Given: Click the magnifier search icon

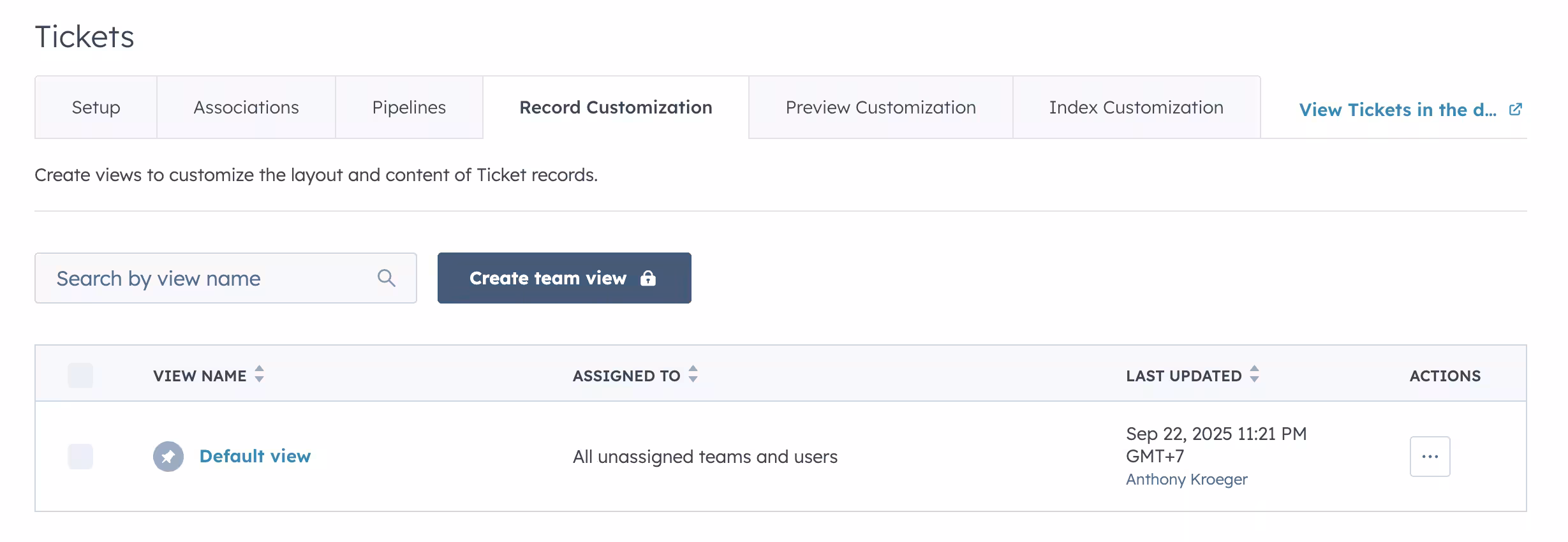Looking at the screenshot, I should click(387, 278).
